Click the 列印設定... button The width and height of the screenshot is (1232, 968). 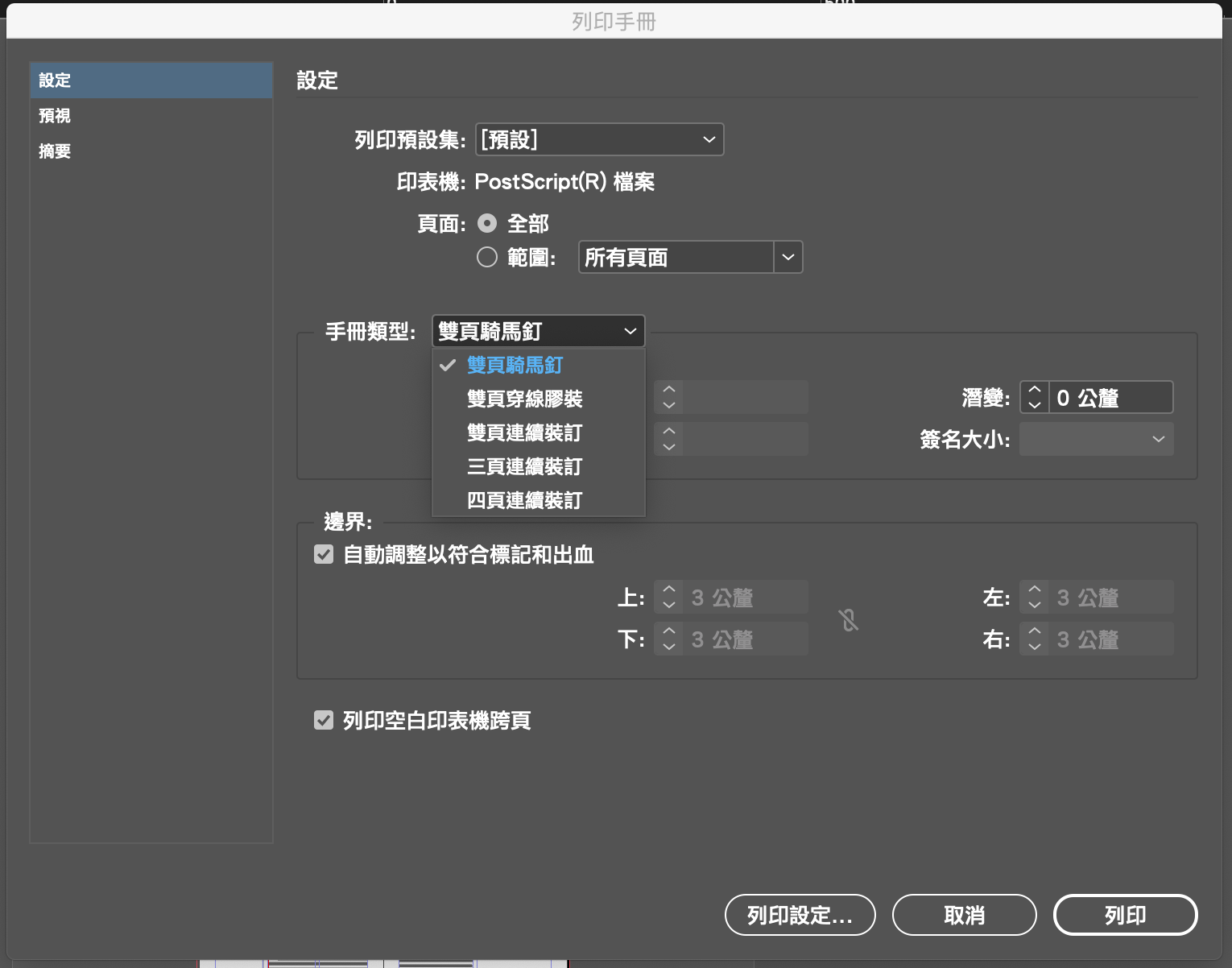coord(800,915)
